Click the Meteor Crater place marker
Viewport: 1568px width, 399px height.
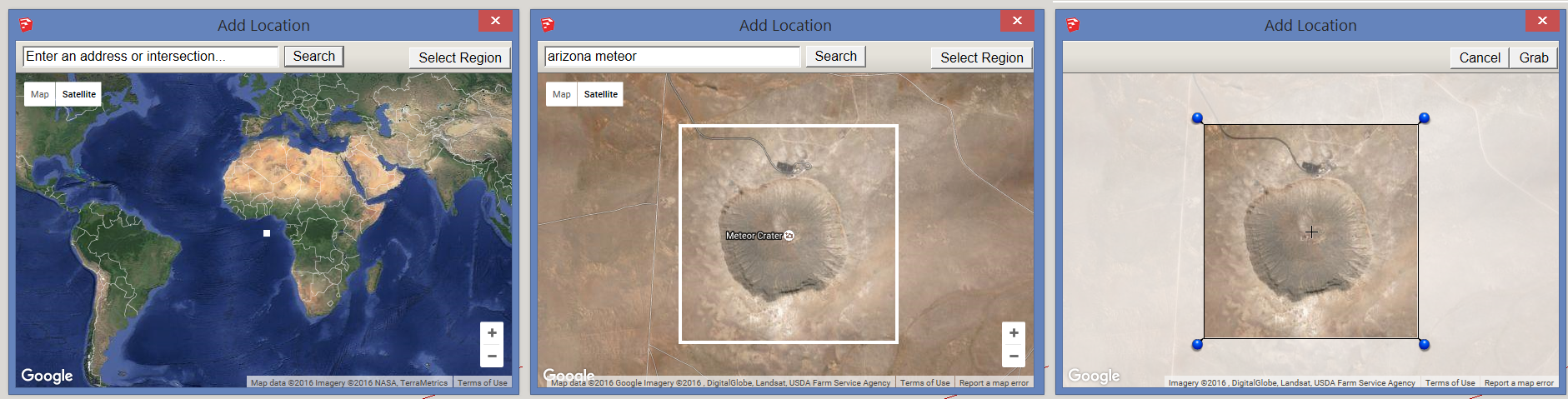[789, 236]
